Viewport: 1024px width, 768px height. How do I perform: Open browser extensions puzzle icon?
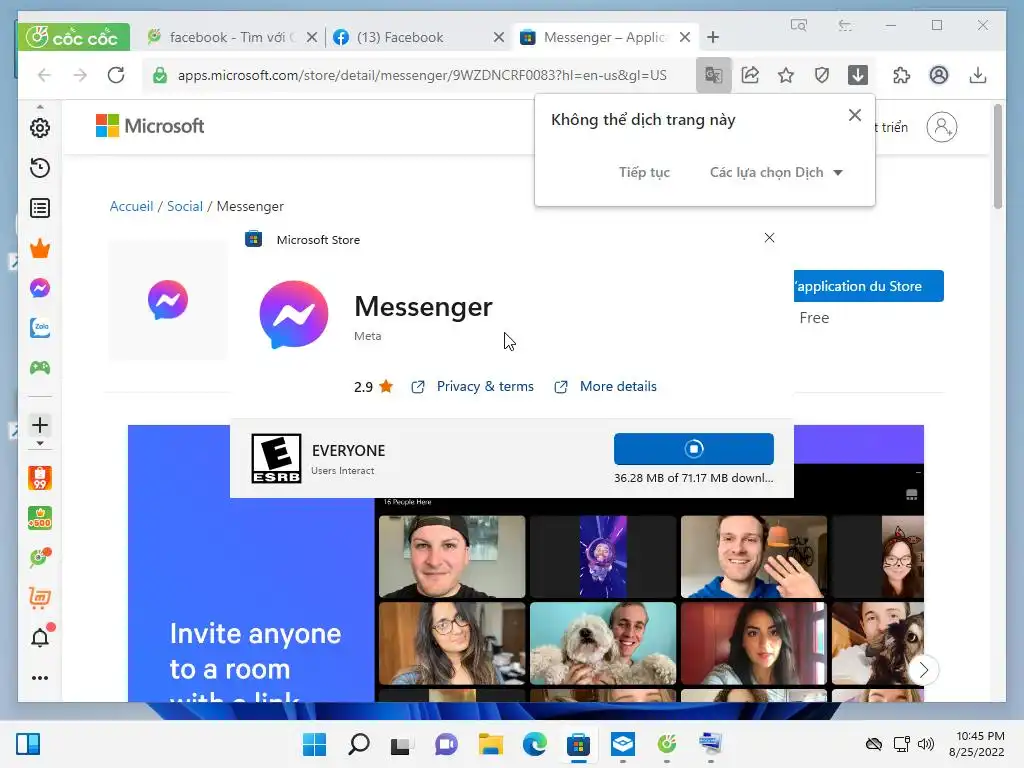pos(902,75)
